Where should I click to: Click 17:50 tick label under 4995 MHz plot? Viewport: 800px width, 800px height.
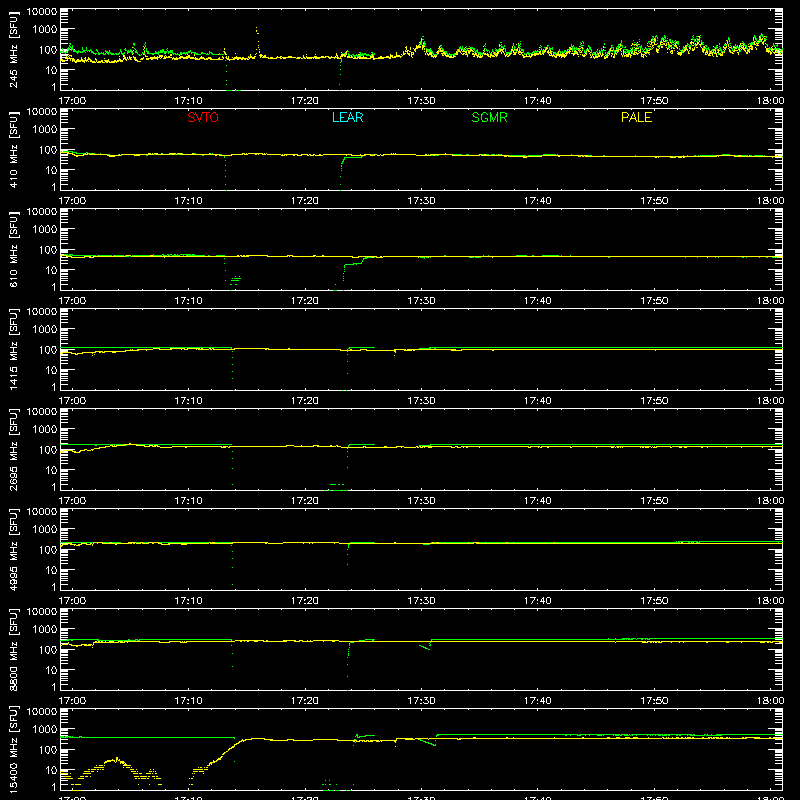coord(654,601)
